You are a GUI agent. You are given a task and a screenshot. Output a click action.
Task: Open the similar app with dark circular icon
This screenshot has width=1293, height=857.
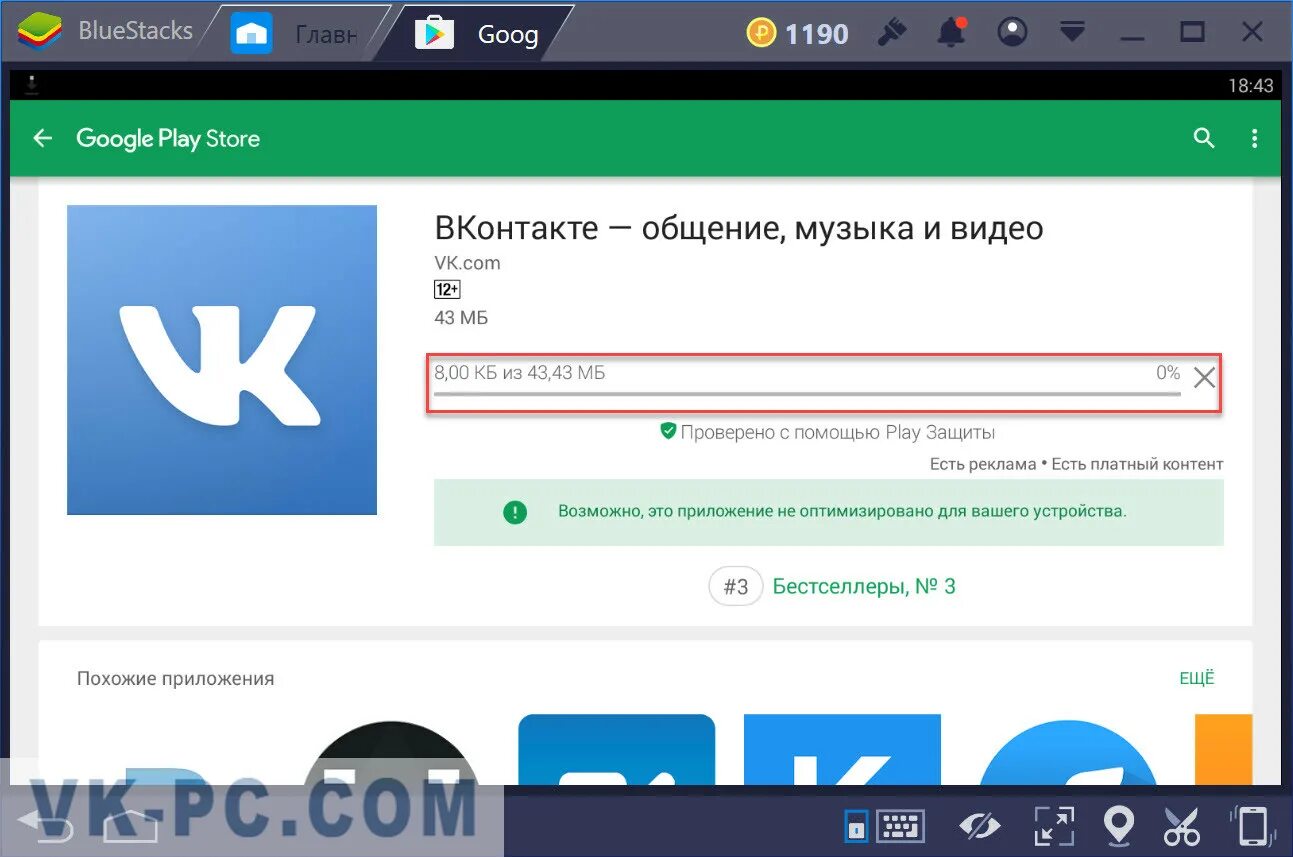coord(392,752)
